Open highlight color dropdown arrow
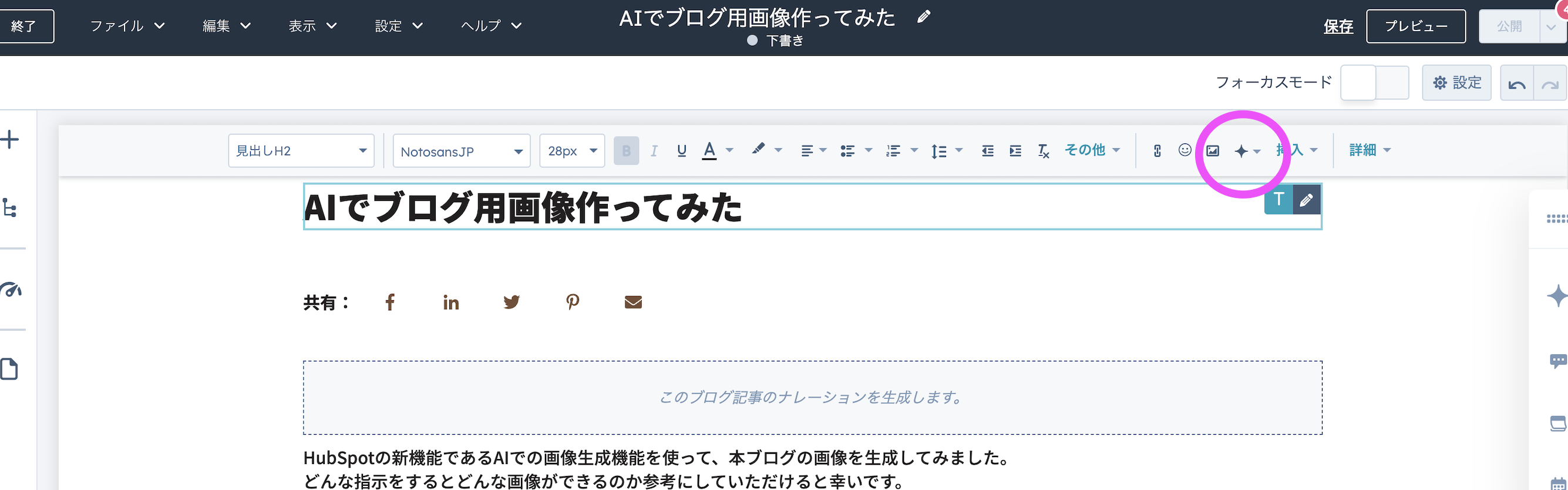The image size is (1568, 490). click(778, 150)
